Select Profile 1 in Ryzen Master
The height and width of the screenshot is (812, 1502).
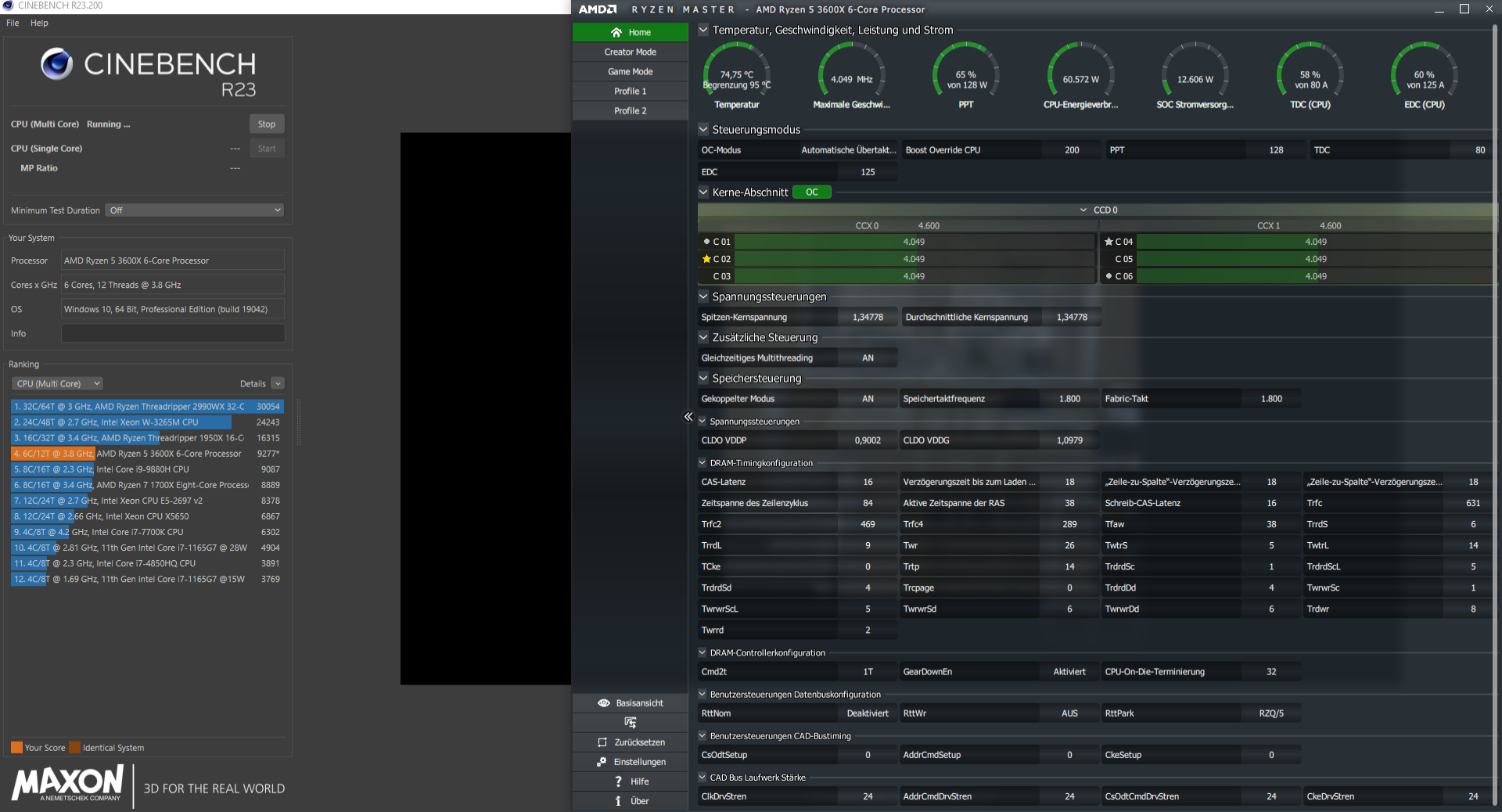pyautogui.click(x=630, y=92)
